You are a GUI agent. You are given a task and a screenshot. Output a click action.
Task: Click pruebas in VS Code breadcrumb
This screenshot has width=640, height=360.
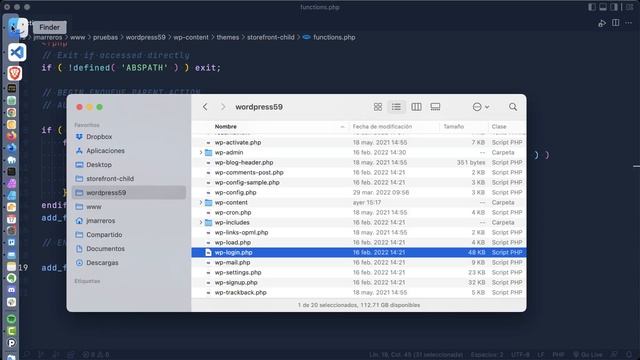click(x=105, y=37)
